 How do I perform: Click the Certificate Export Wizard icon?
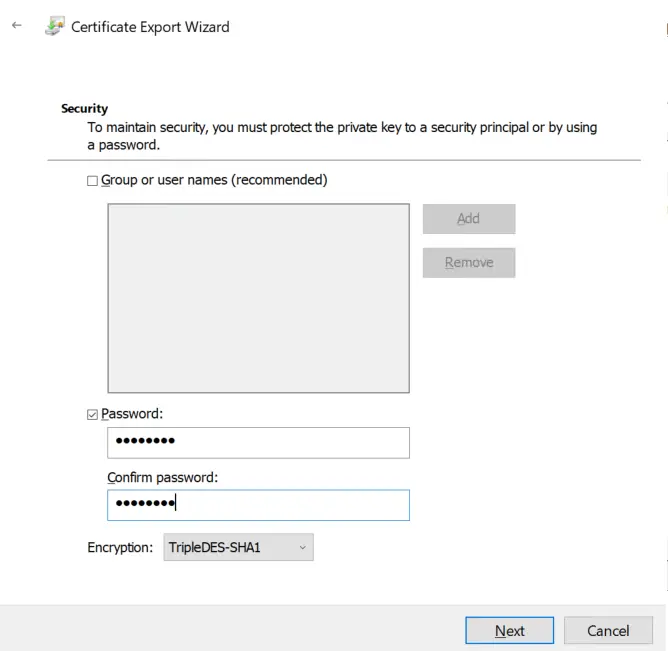point(54,27)
